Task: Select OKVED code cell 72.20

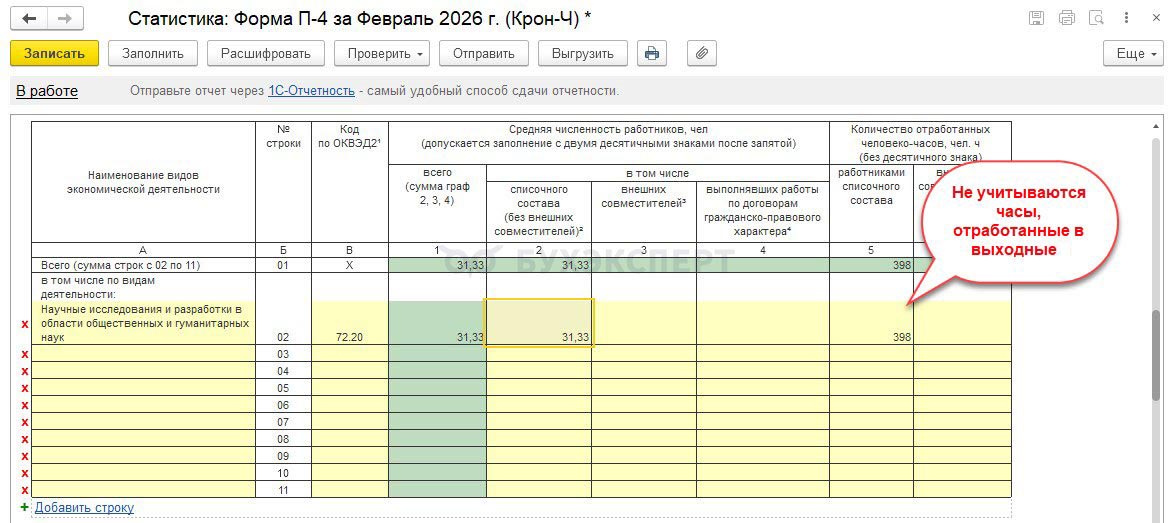Action: [350, 323]
